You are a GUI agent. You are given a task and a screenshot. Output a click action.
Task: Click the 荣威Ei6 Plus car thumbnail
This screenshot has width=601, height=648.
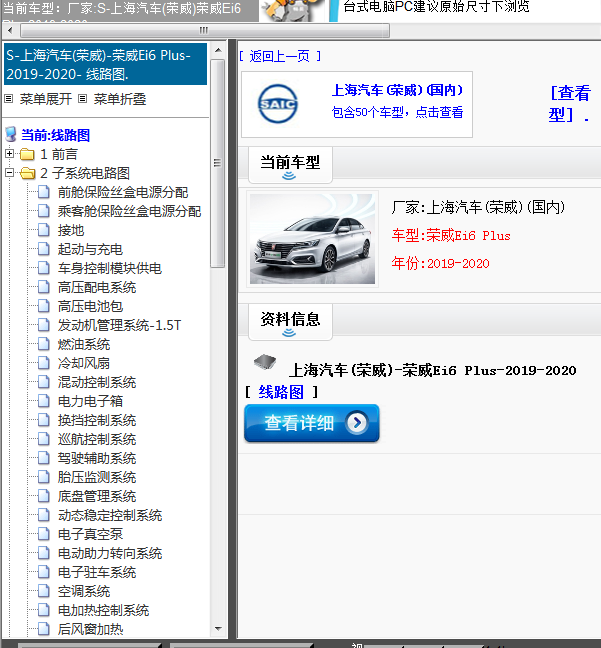(312, 239)
